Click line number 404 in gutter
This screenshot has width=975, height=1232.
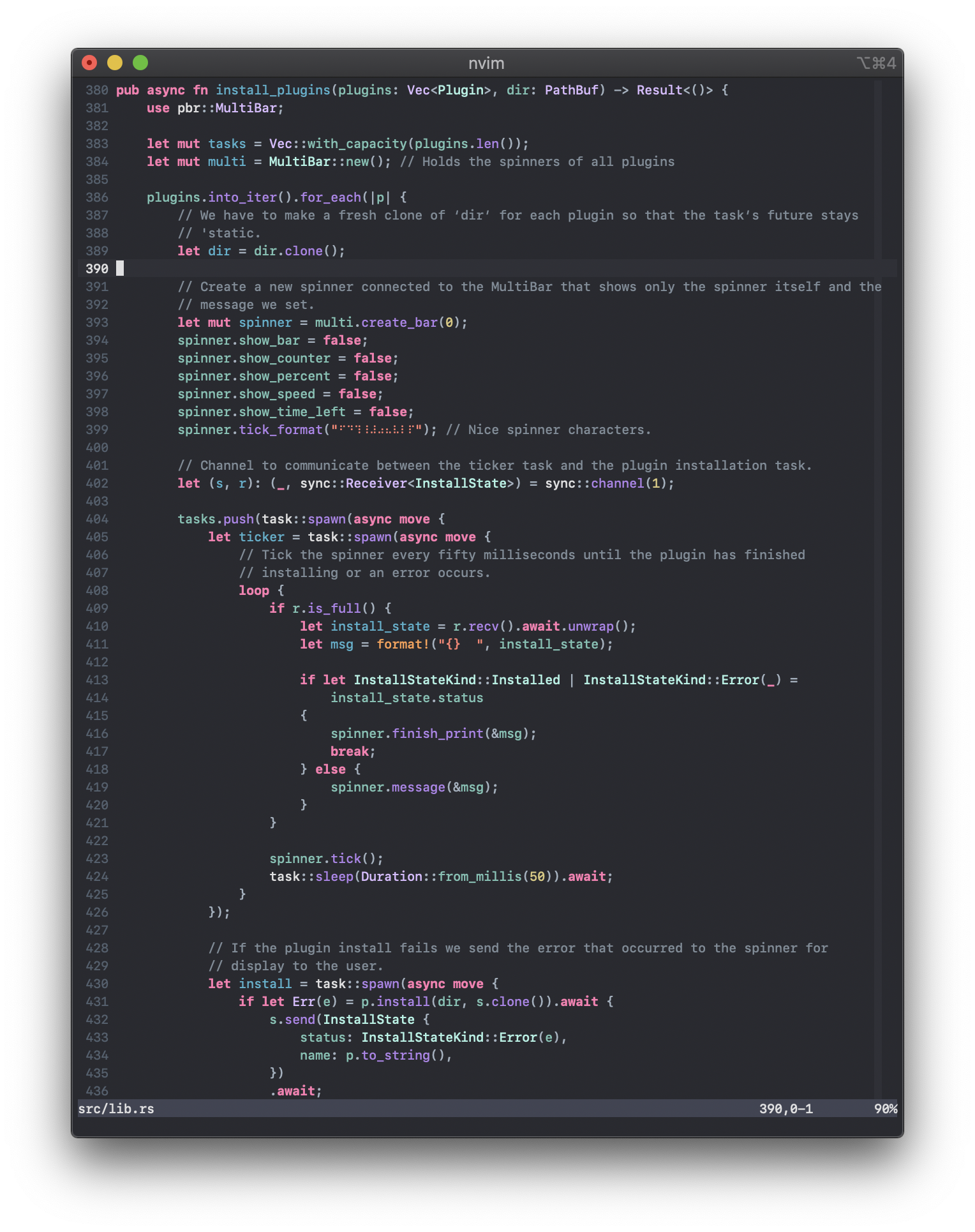[x=97, y=519]
